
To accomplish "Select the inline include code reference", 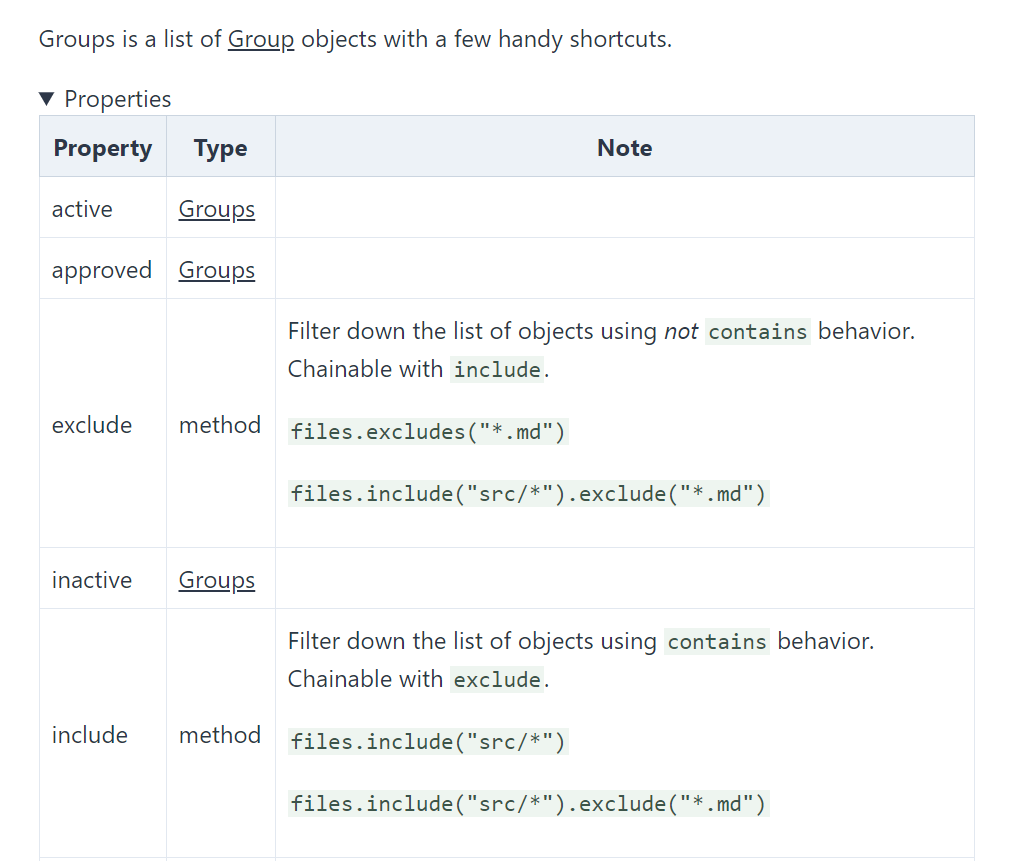I will tap(497, 369).
